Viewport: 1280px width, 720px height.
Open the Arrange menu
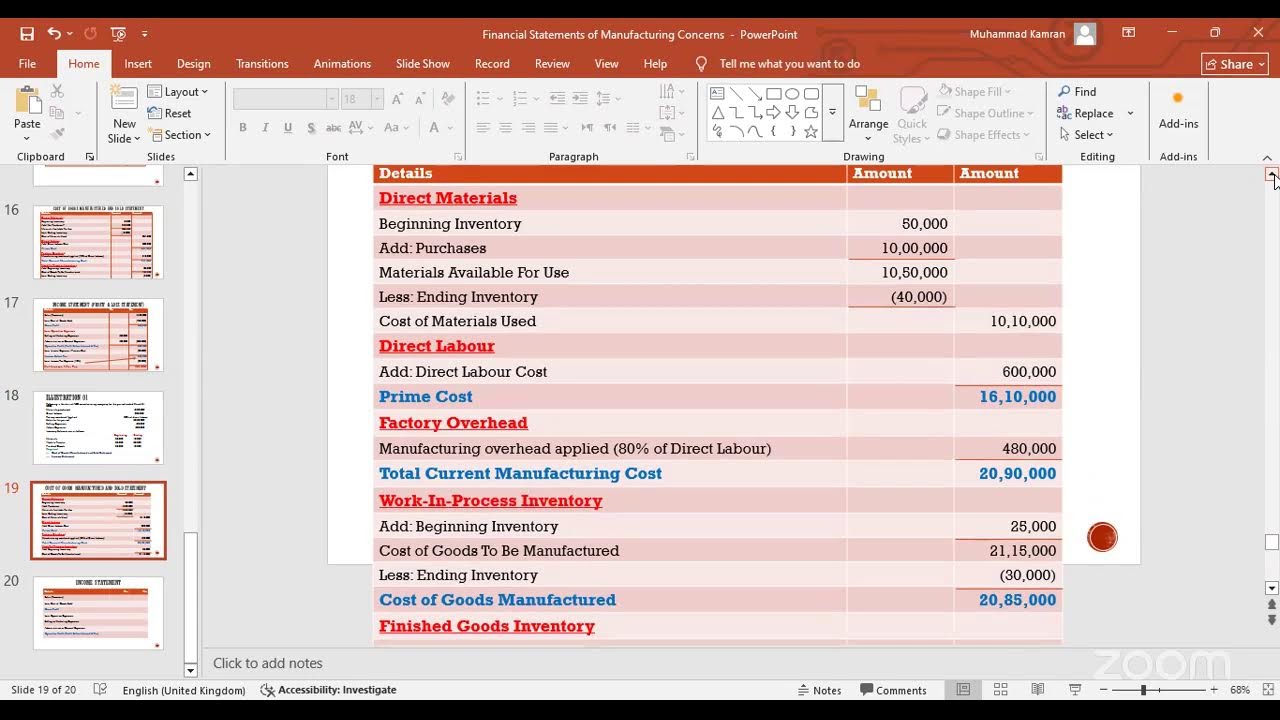coord(868,113)
